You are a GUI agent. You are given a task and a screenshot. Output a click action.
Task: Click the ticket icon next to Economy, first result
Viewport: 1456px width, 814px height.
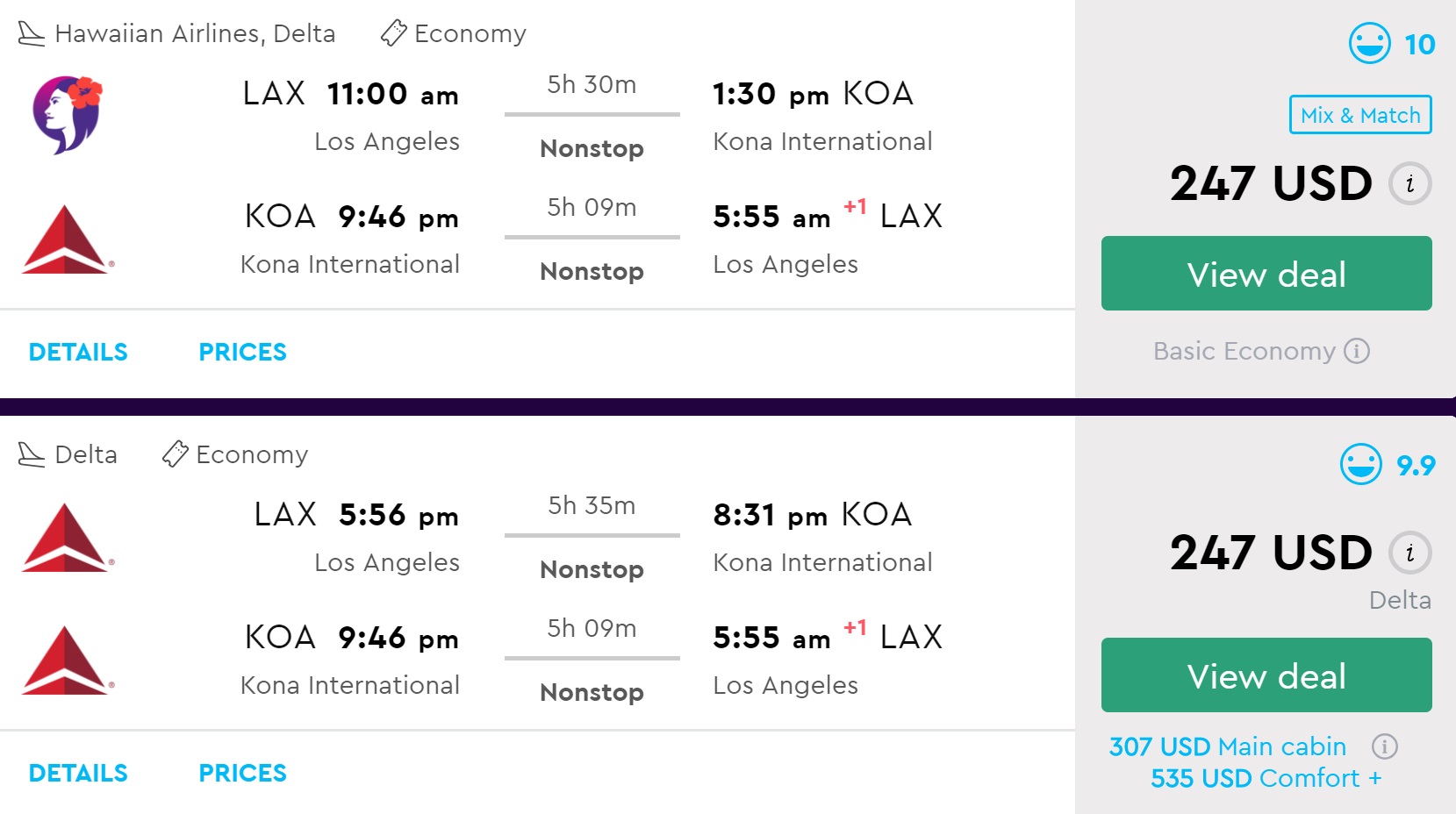[x=393, y=33]
